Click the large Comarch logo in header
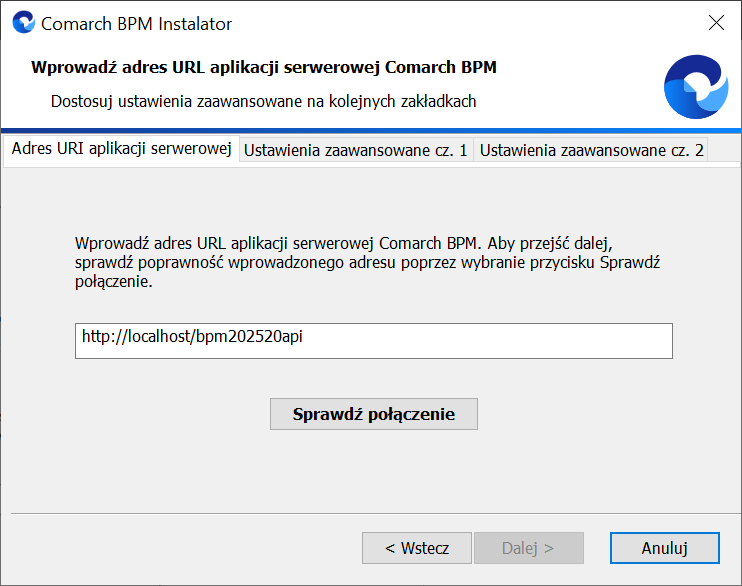 (x=696, y=87)
